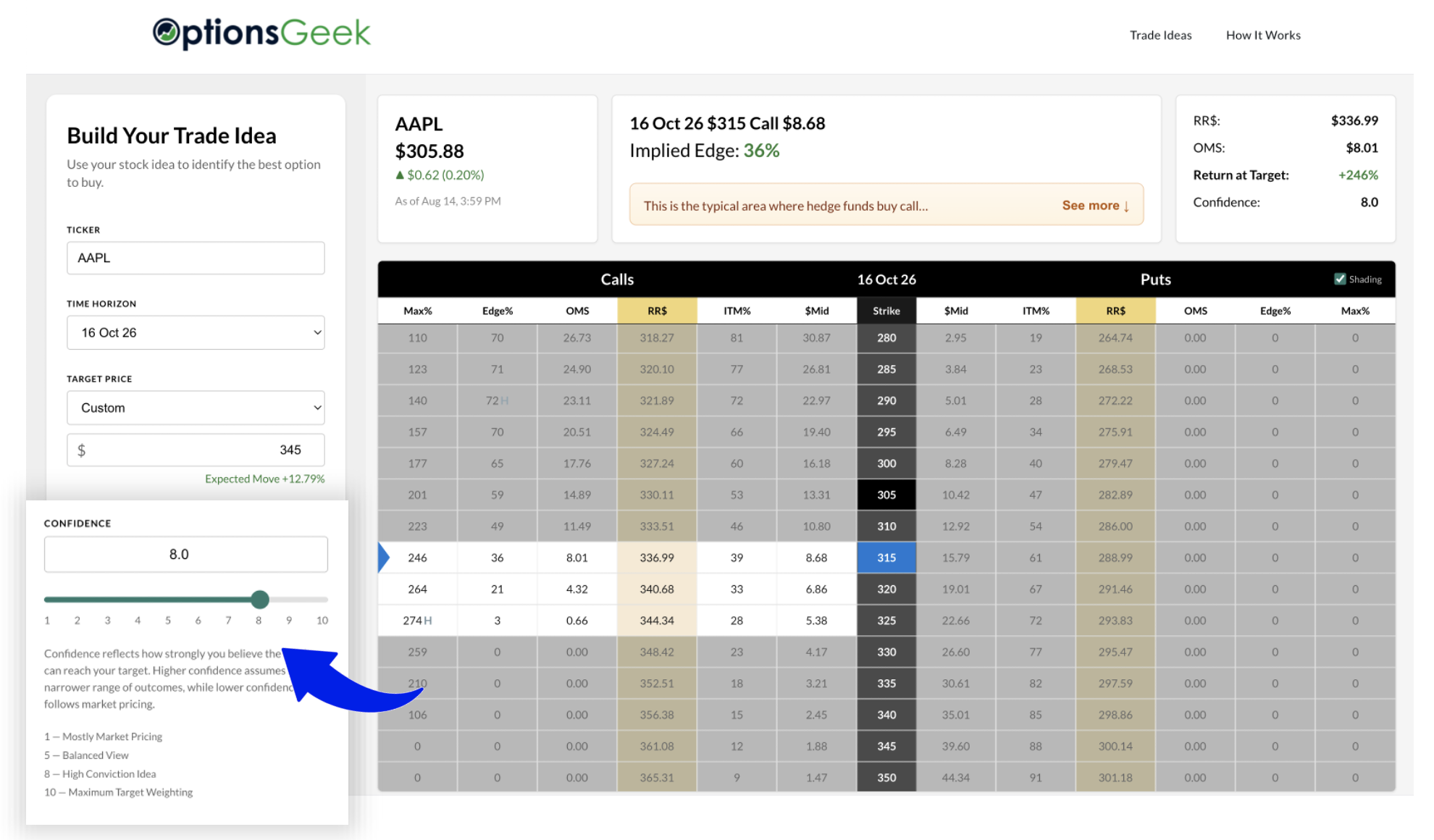Click the OptionsGeek logo
The width and height of the screenshot is (1434, 840).
261,33
